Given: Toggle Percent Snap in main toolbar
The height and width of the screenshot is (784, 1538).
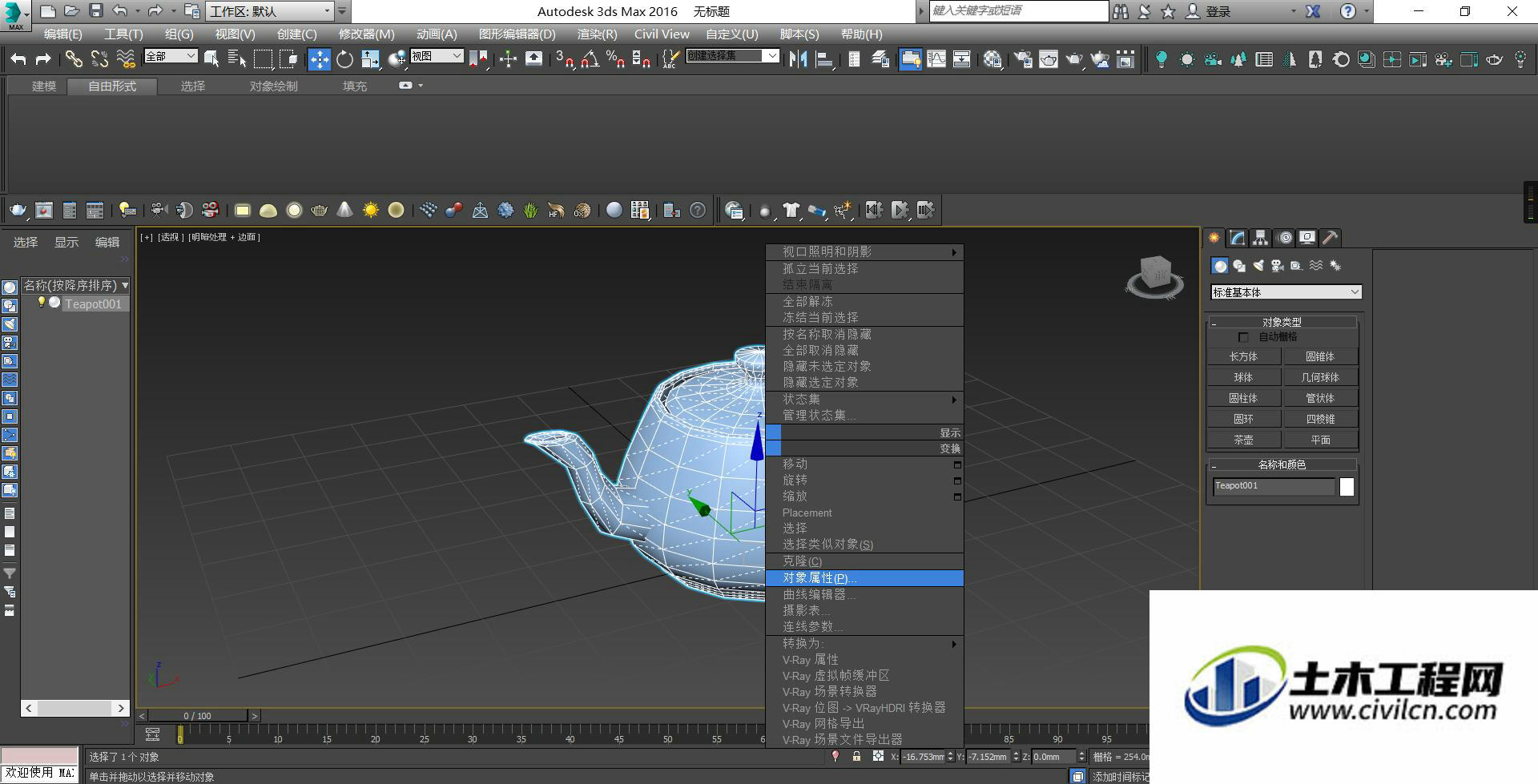Looking at the screenshot, I should 615,58.
